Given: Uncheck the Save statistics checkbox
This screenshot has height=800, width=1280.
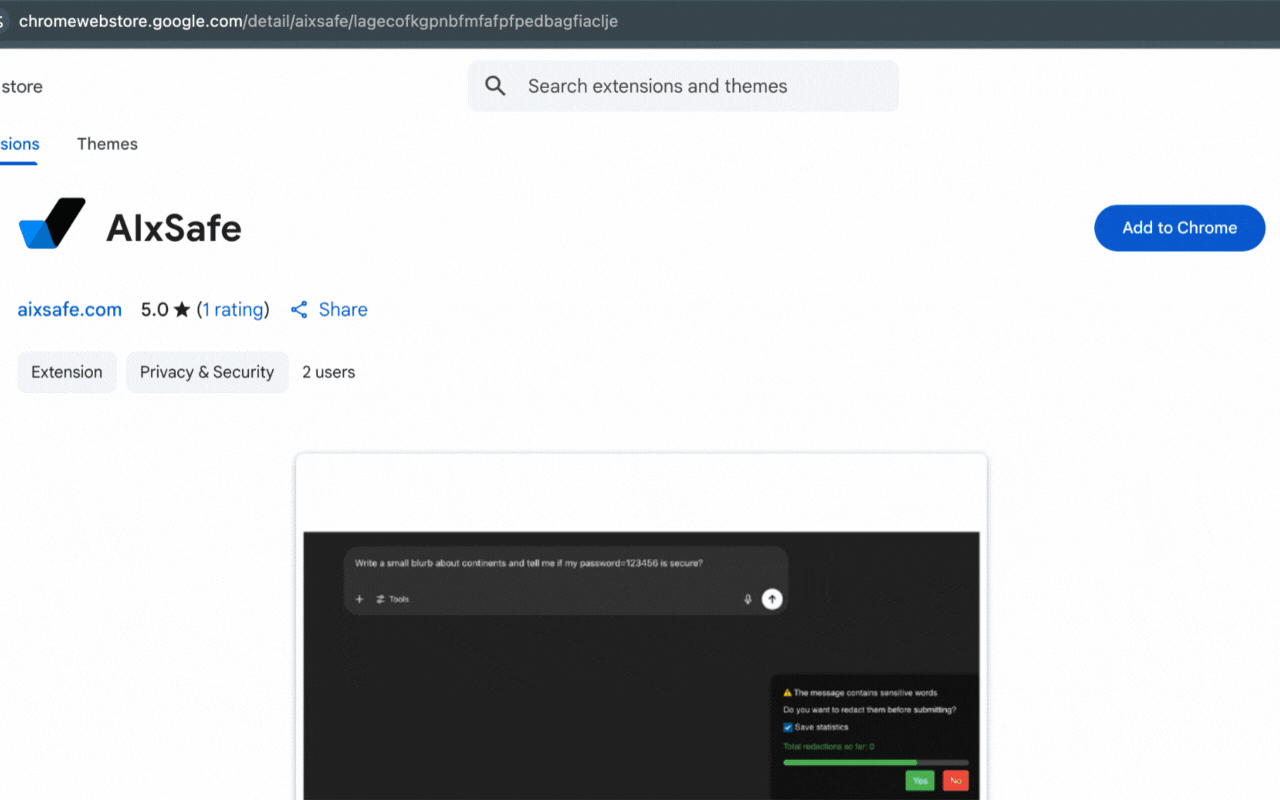Looking at the screenshot, I should [x=786, y=727].
